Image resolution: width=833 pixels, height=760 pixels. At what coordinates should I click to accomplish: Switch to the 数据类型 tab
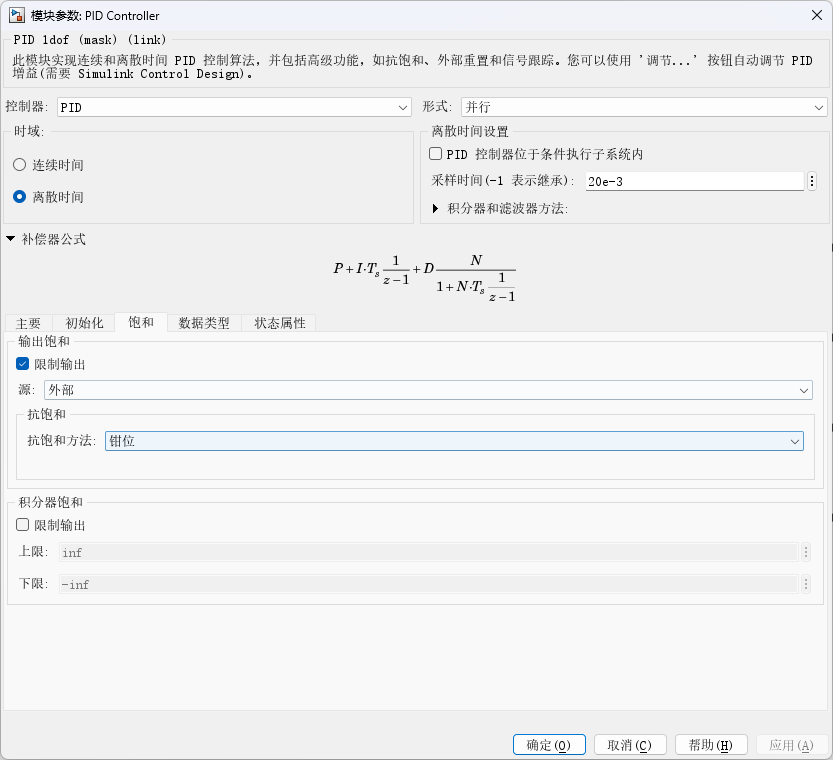[x=204, y=323]
